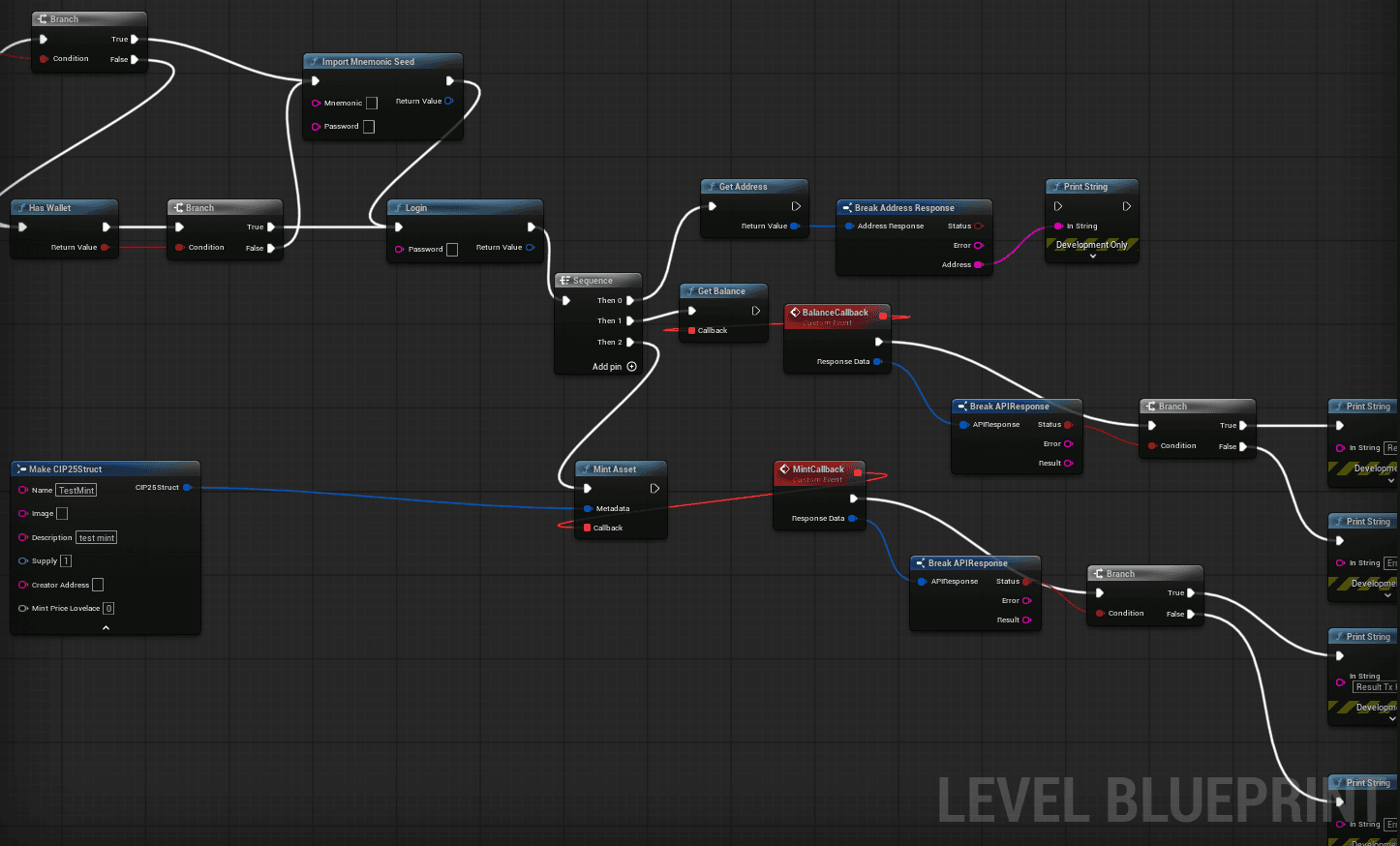Viewport: 1400px width, 846px height.
Task: Click the MintCallback red delegate output pin
Action: click(x=857, y=472)
